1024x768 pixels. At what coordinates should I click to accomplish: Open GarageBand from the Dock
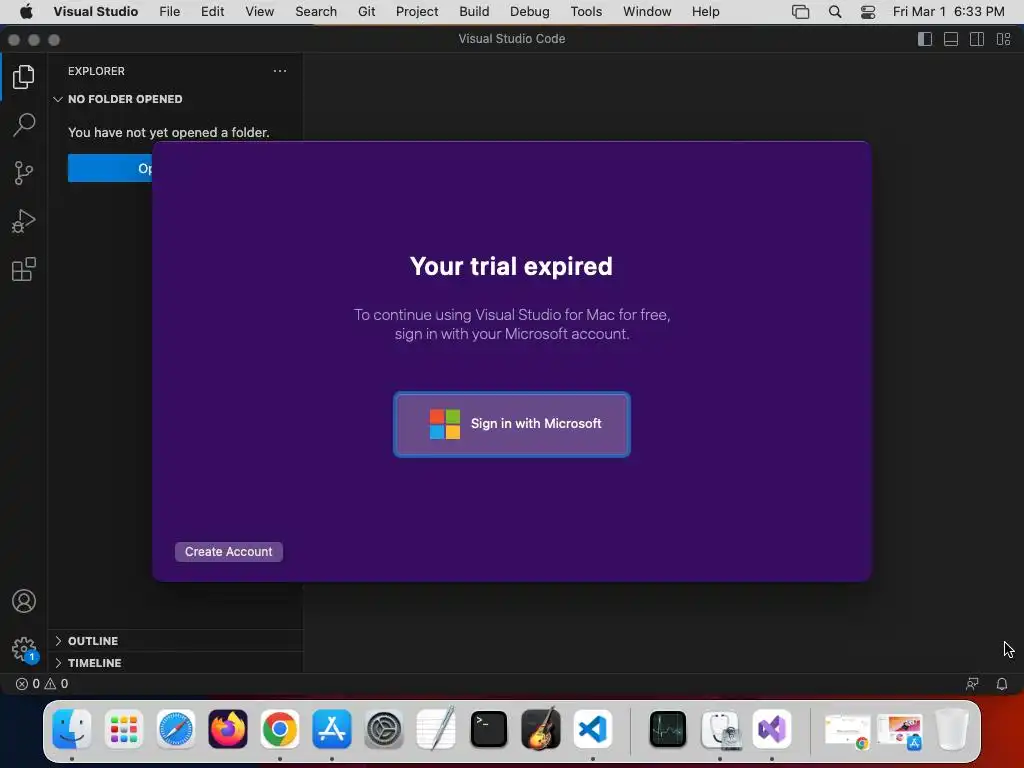click(541, 729)
